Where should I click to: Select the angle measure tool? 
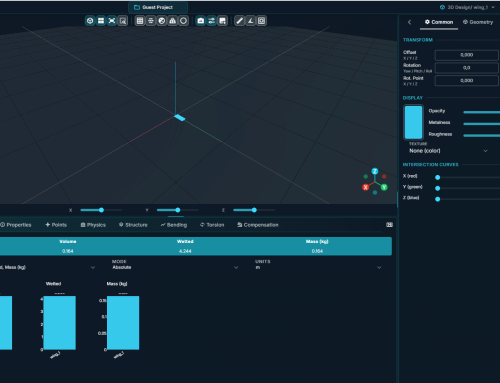250,21
